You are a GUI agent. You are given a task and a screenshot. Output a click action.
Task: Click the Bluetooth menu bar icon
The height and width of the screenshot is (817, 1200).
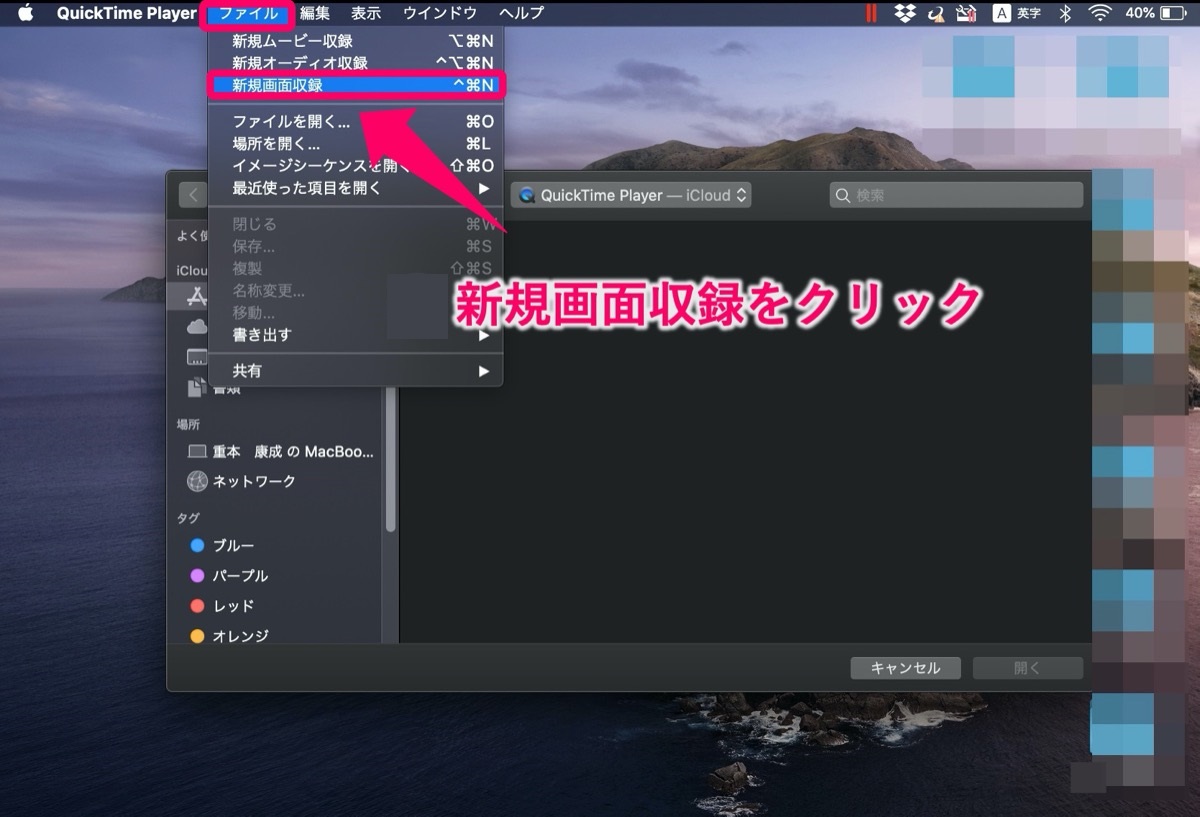1065,13
